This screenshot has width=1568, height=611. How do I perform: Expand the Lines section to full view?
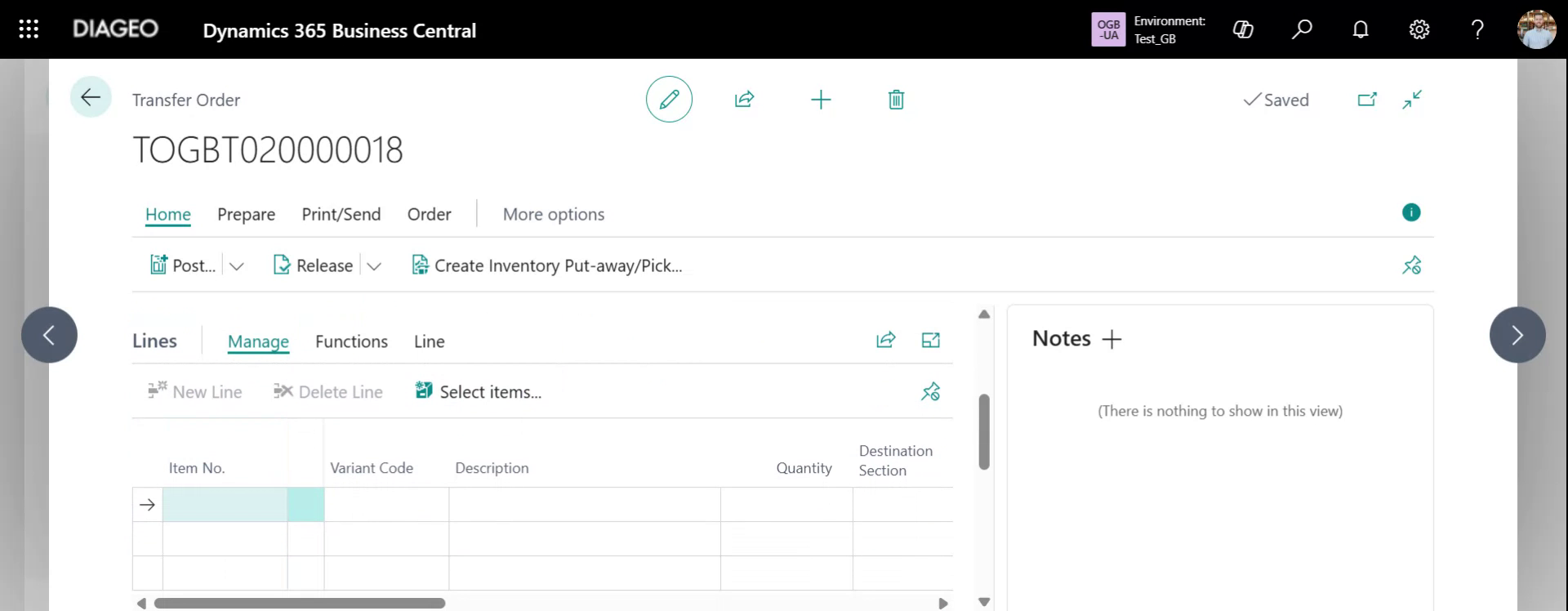[931, 340]
